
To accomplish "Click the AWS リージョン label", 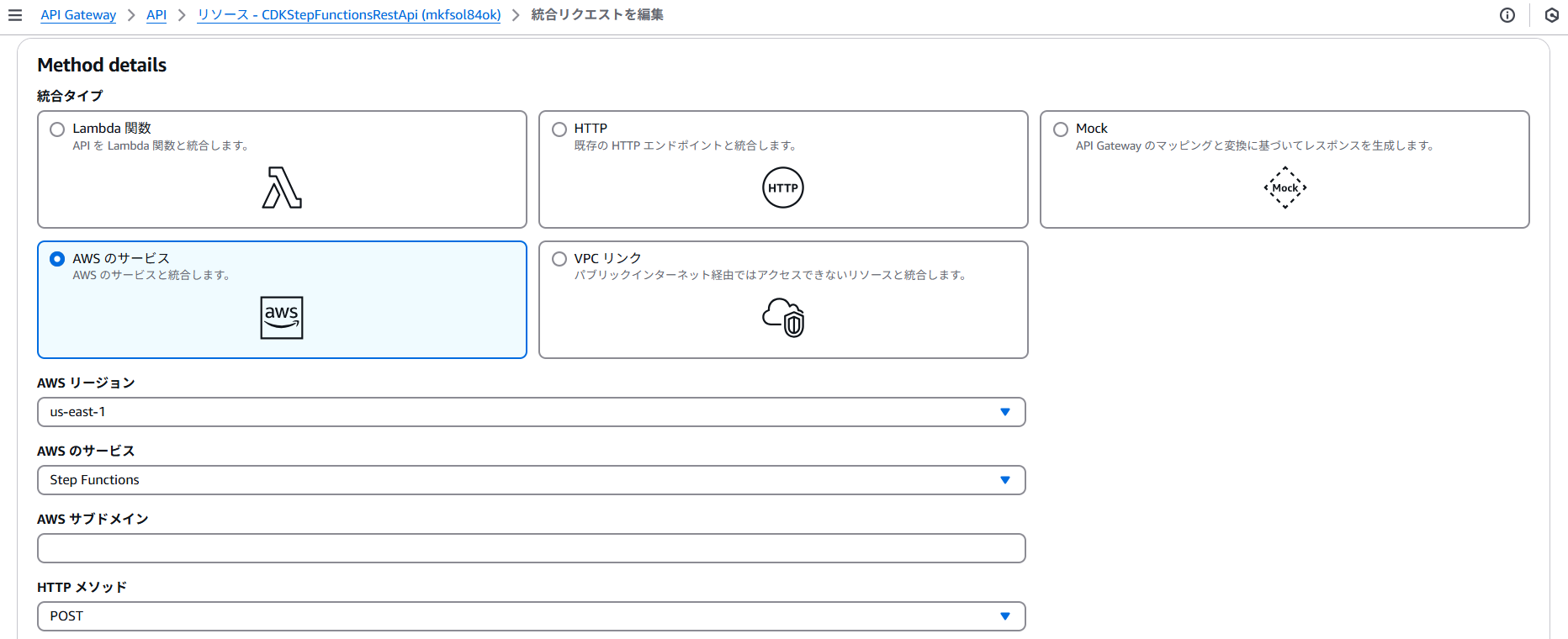I will point(86,383).
